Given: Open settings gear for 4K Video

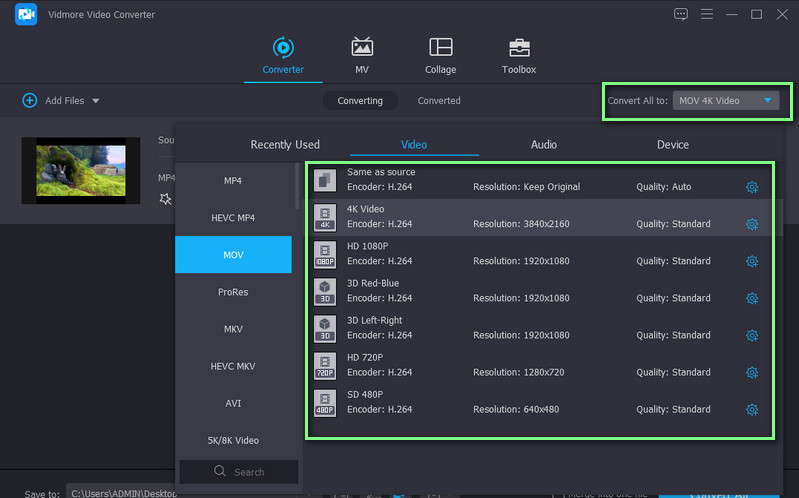Looking at the screenshot, I should 752,224.
